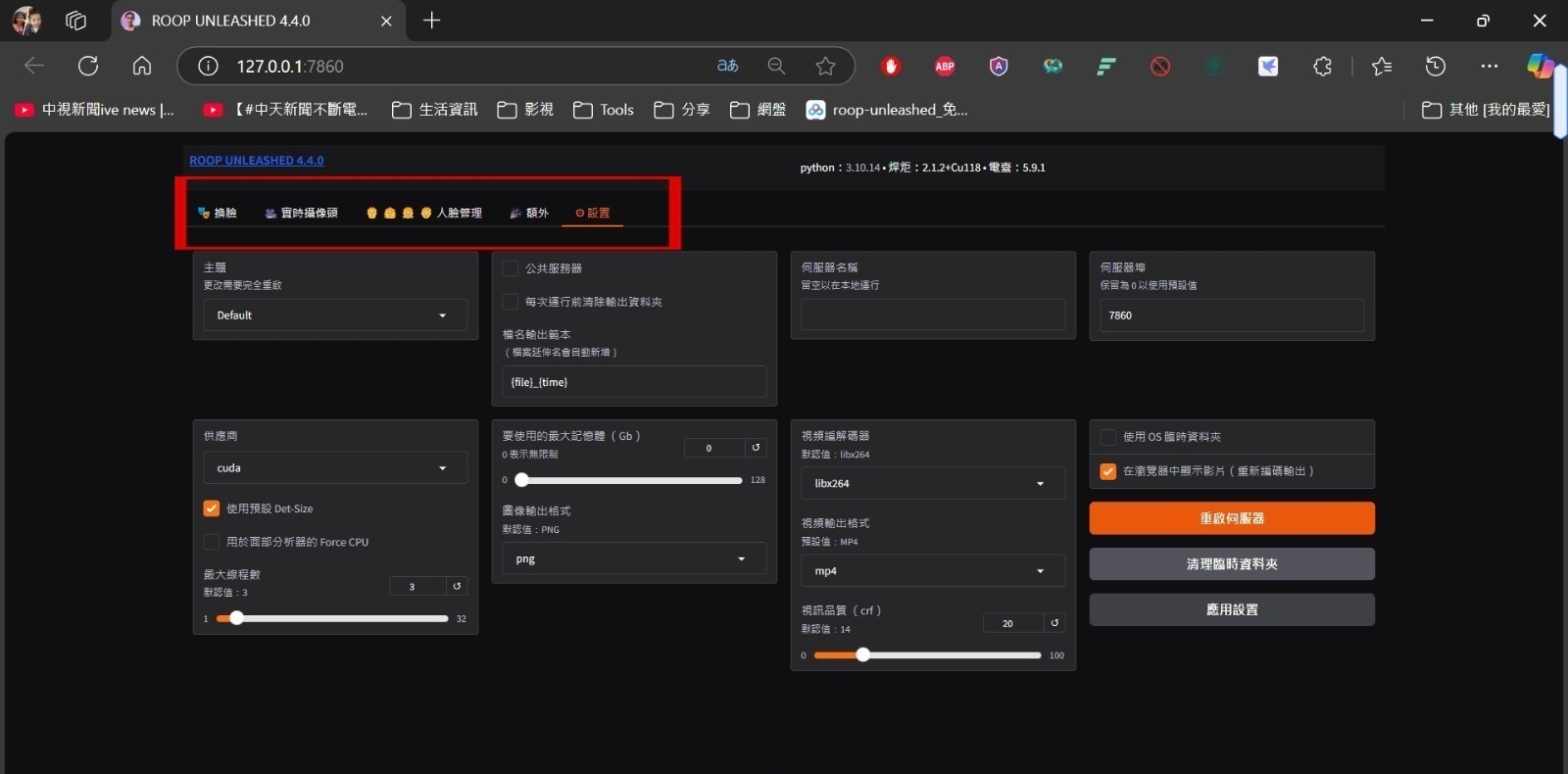Click the browser home icon
This screenshot has width=1568, height=774.
click(x=142, y=66)
